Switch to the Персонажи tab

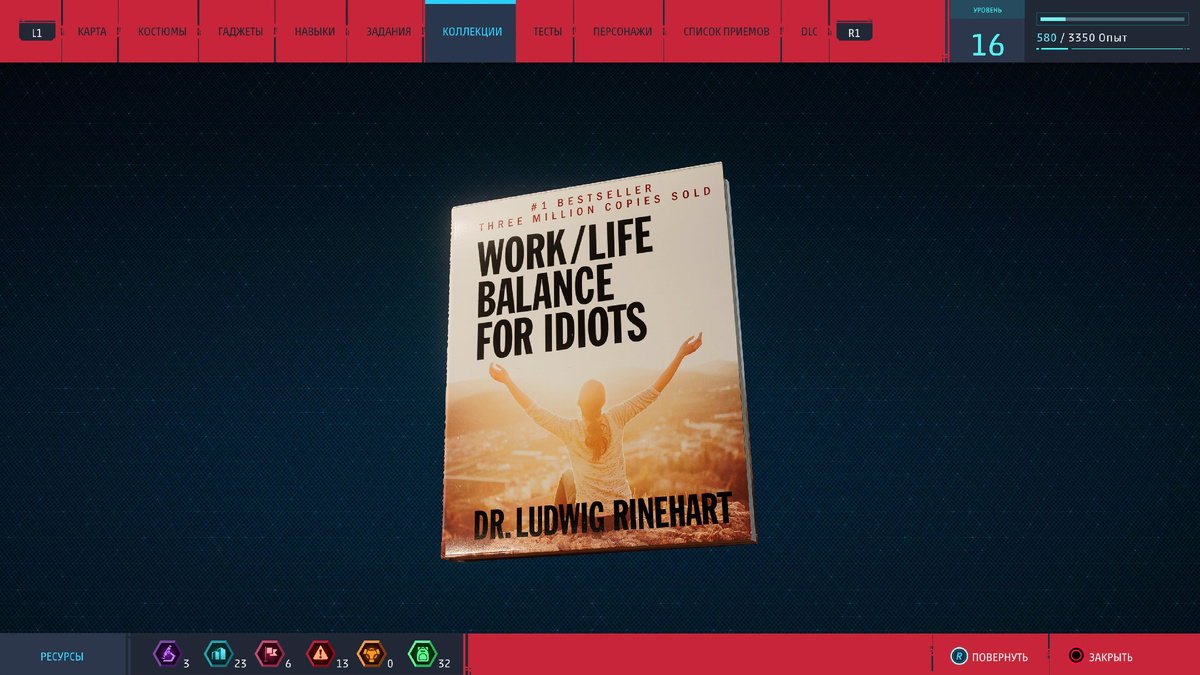[x=622, y=32]
